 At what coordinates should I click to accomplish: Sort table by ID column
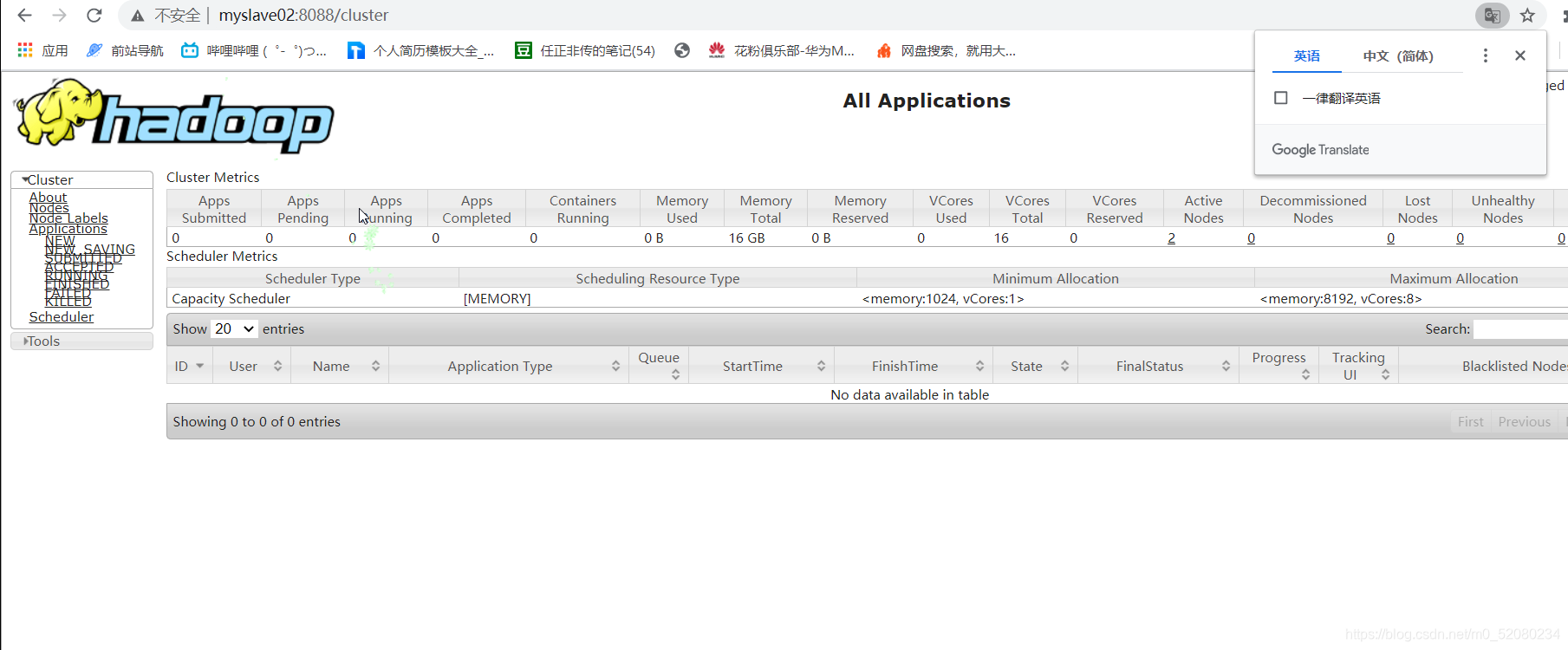coord(188,366)
